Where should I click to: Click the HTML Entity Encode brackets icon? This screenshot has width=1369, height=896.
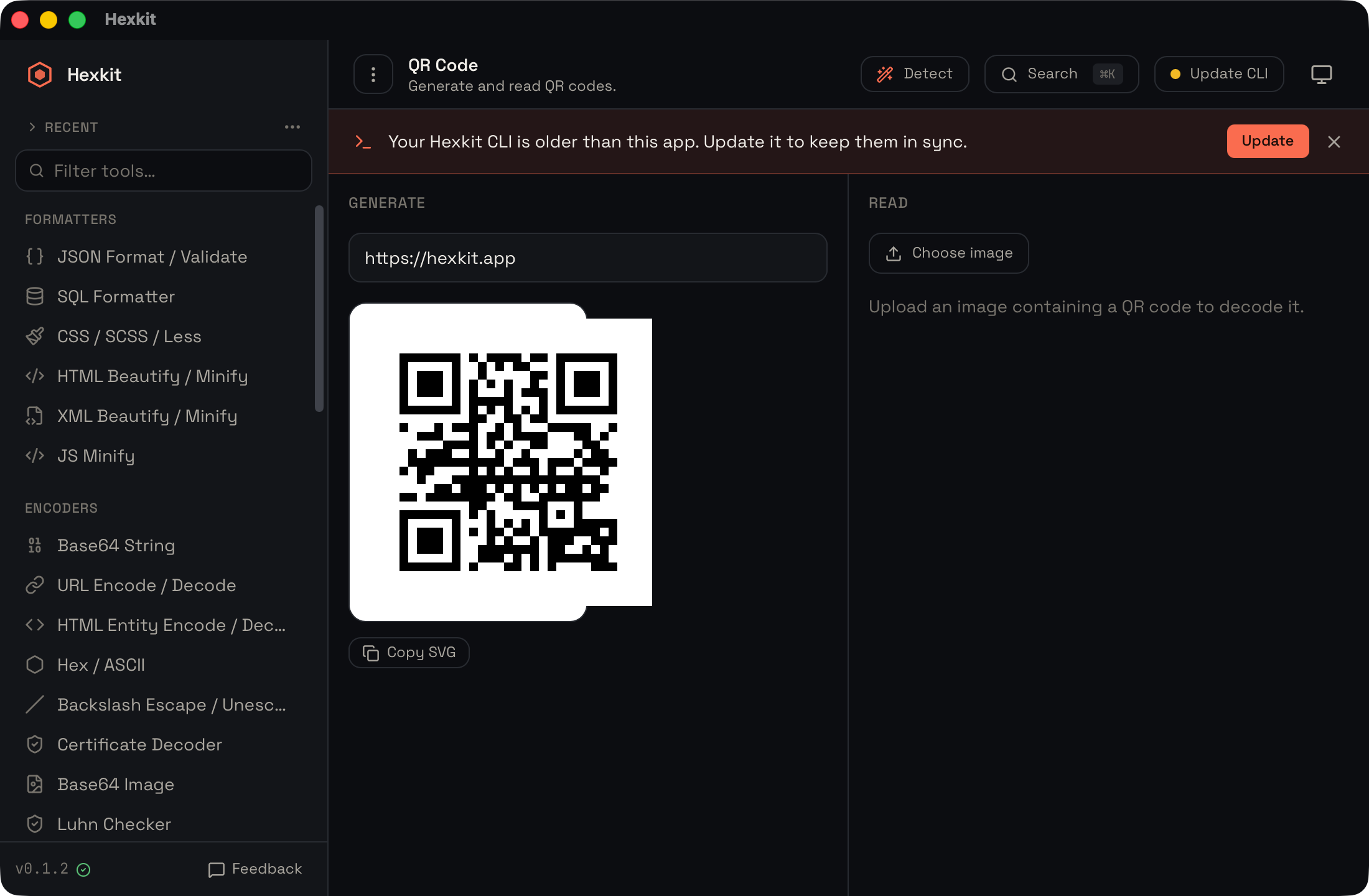click(35, 625)
